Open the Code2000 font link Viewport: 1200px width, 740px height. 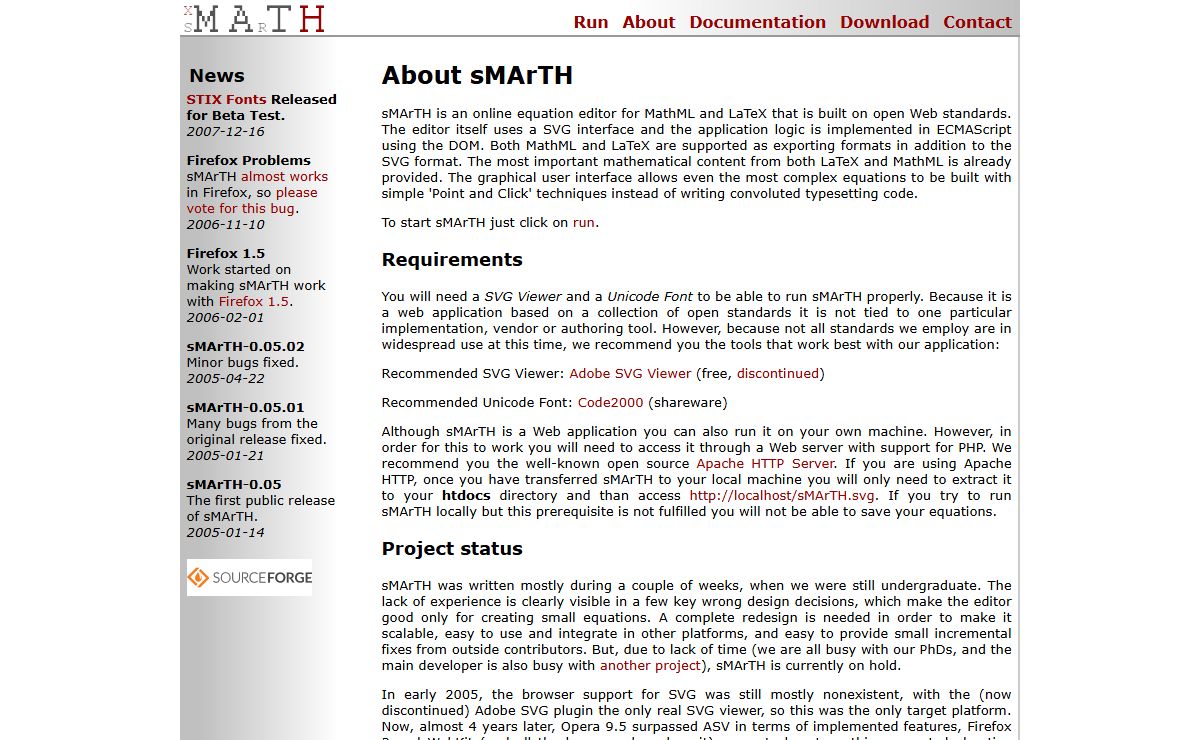[x=611, y=402]
